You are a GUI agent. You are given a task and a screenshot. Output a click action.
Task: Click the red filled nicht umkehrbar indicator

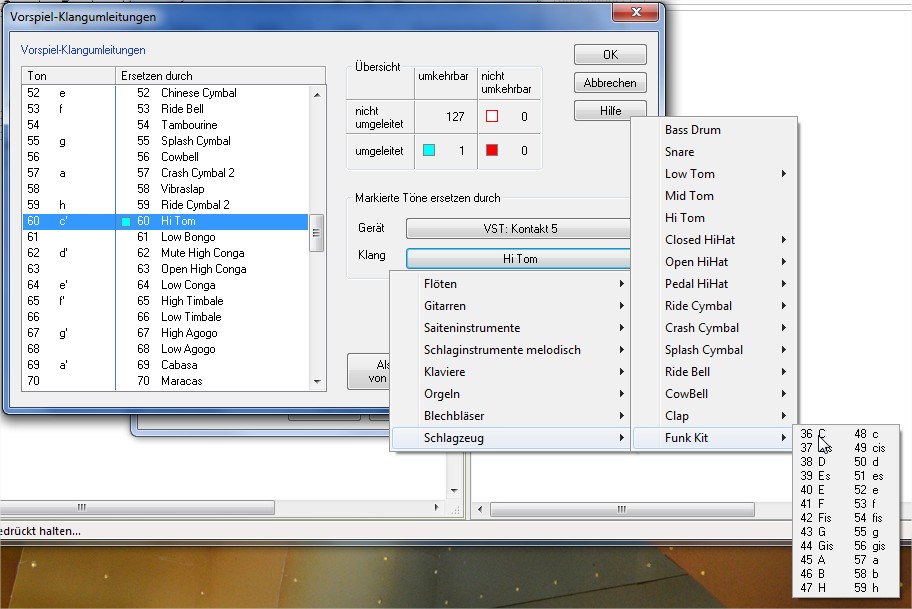coord(491,150)
